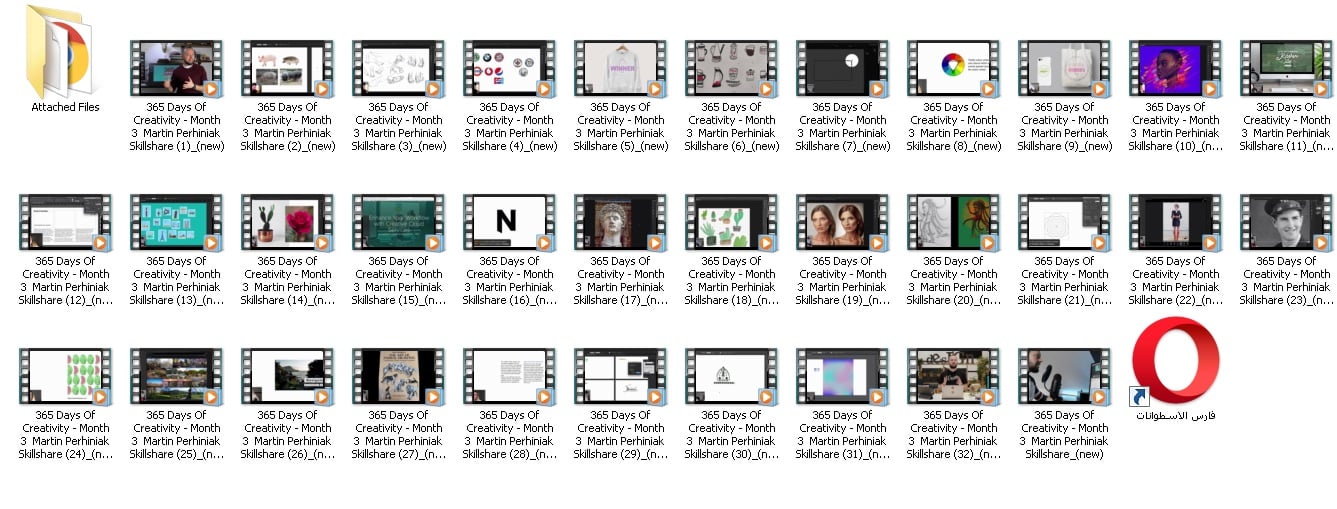Click unnumbered file name Skillshare_(new)
This screenshot has width=1337, height=509.
(x=1065, y=434)
